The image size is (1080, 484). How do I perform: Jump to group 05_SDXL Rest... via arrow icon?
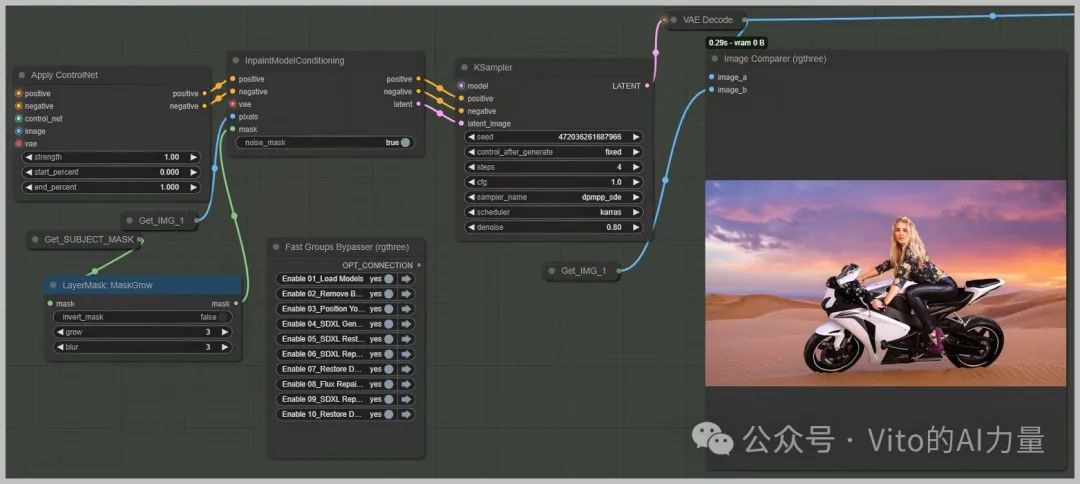(x=406, y=339)
